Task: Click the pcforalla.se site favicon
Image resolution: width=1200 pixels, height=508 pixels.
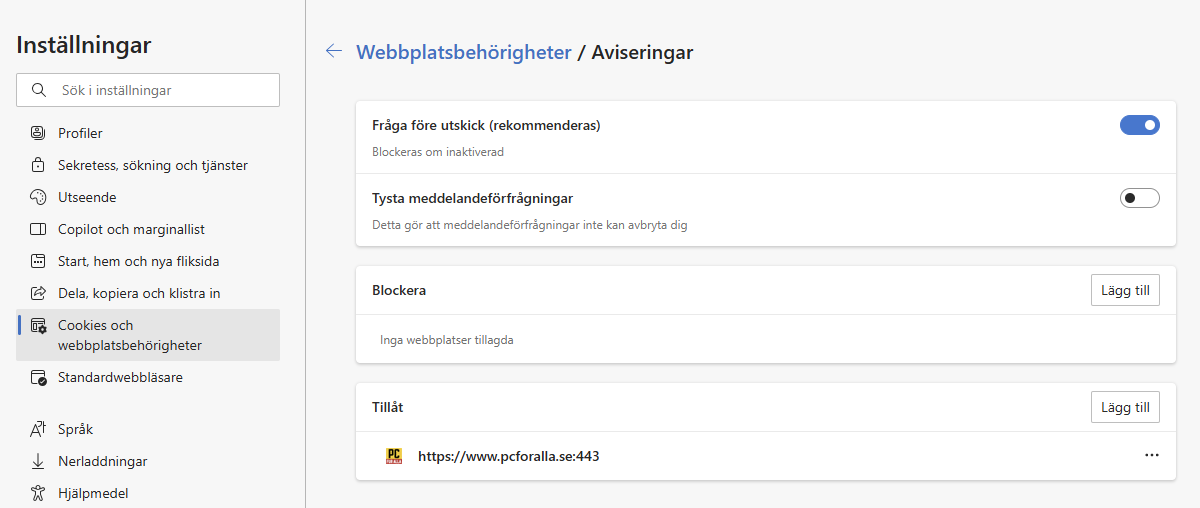Action: click(x=394, y=456)
